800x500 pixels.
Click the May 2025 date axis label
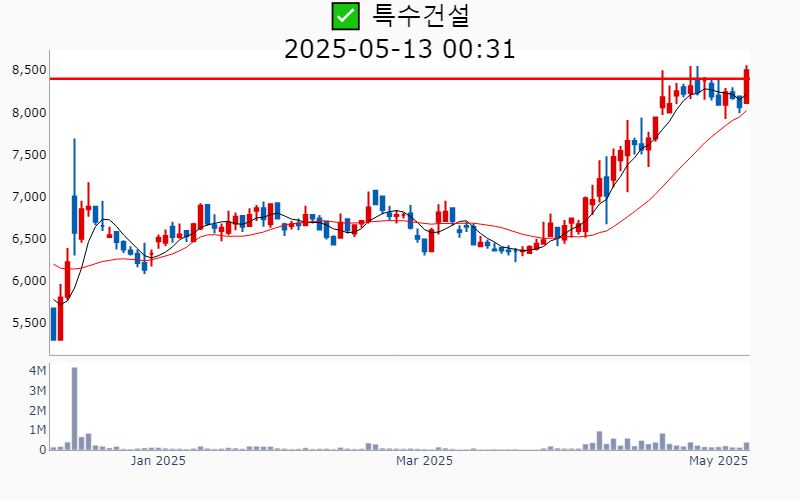click(x=718, y=461)
